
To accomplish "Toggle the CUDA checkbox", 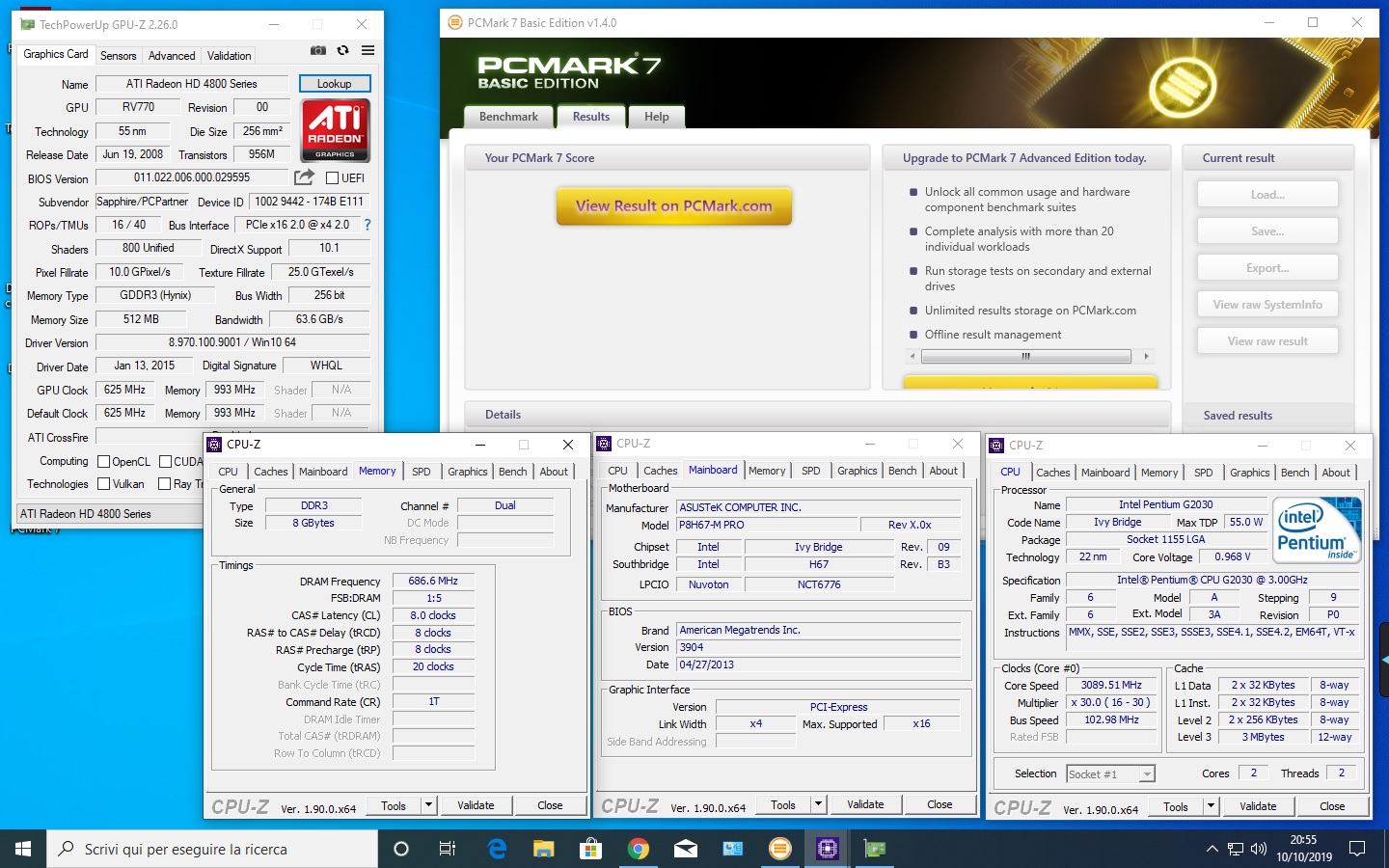I will [165, 461].
